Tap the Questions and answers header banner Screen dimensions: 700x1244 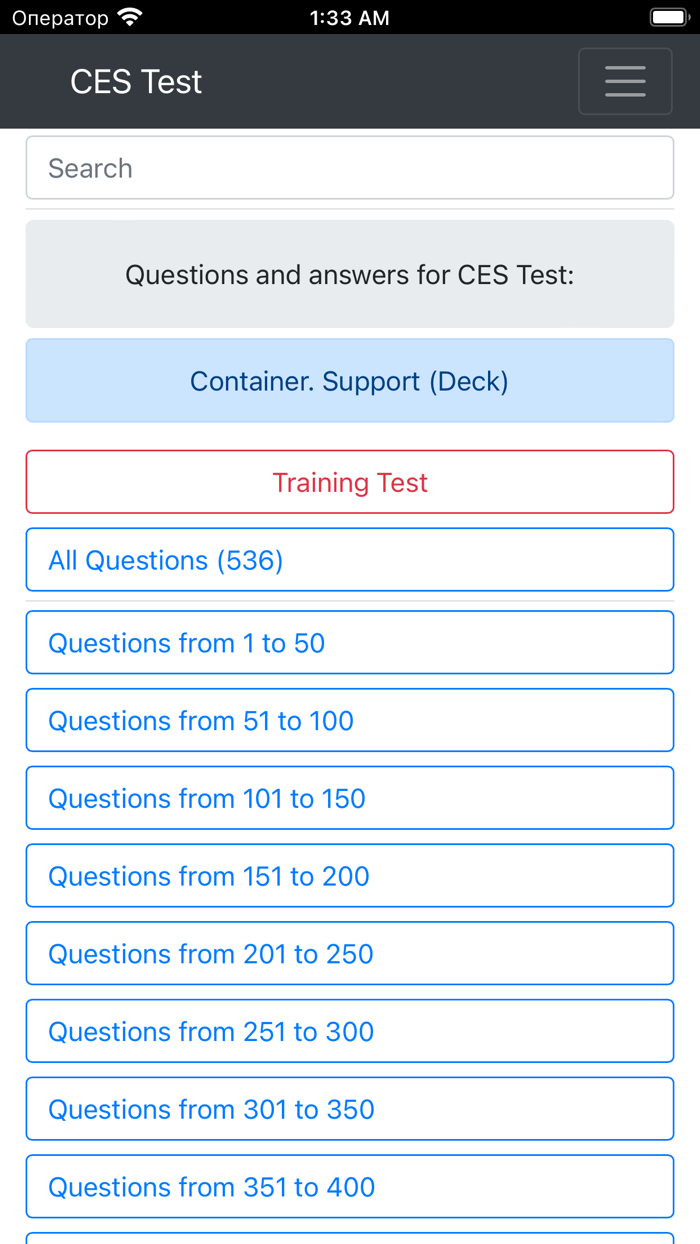click(x=349, y=274)
